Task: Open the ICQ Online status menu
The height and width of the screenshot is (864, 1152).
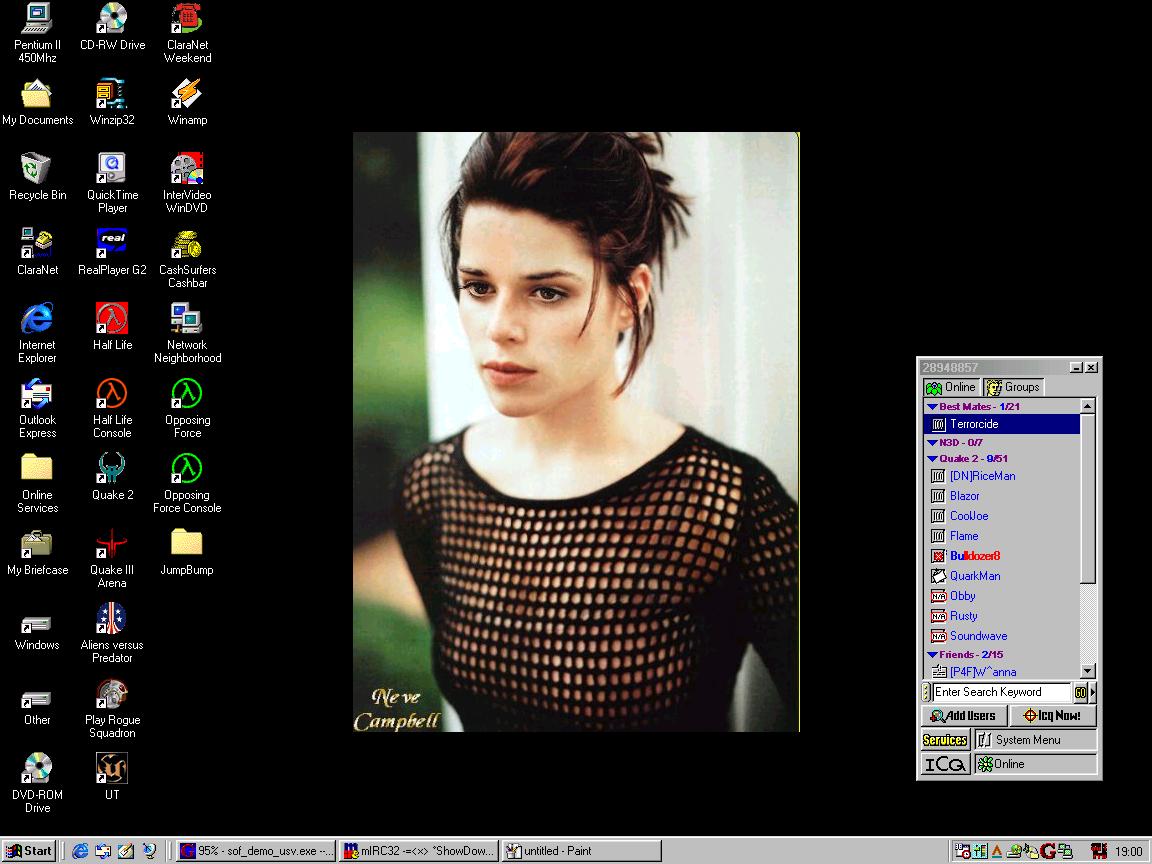Action: click(x=1035, y=764)
